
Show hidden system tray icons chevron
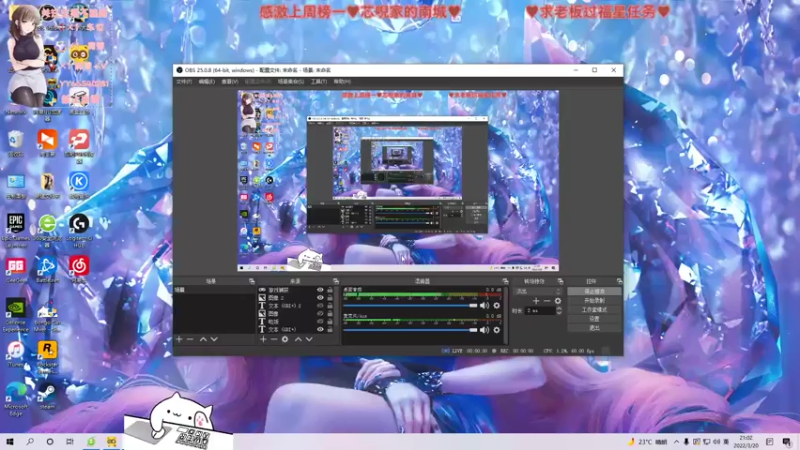[677, 442]
